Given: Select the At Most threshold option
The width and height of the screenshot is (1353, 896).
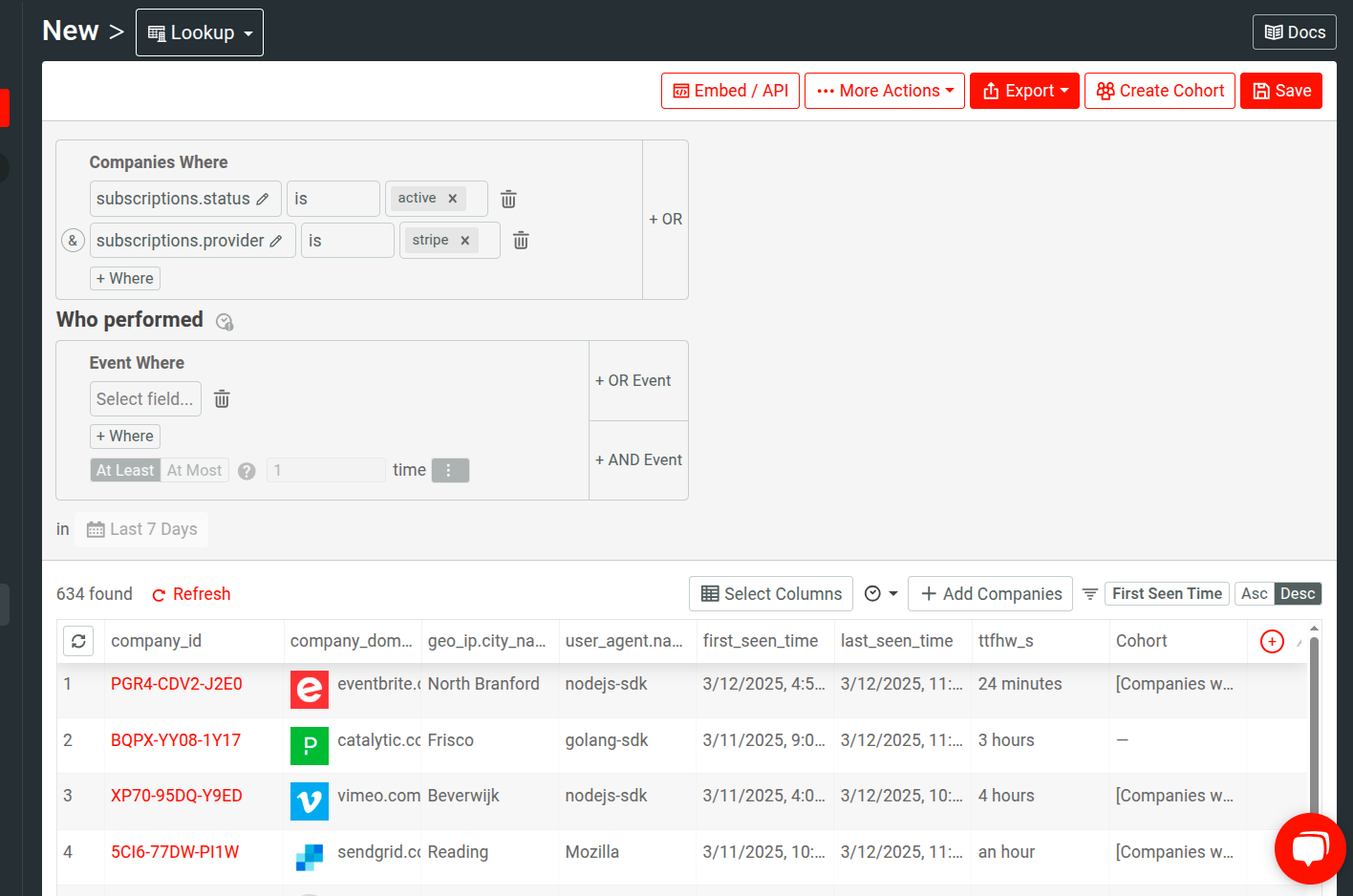Looking at the screenshot, I should tap(194, 469).
